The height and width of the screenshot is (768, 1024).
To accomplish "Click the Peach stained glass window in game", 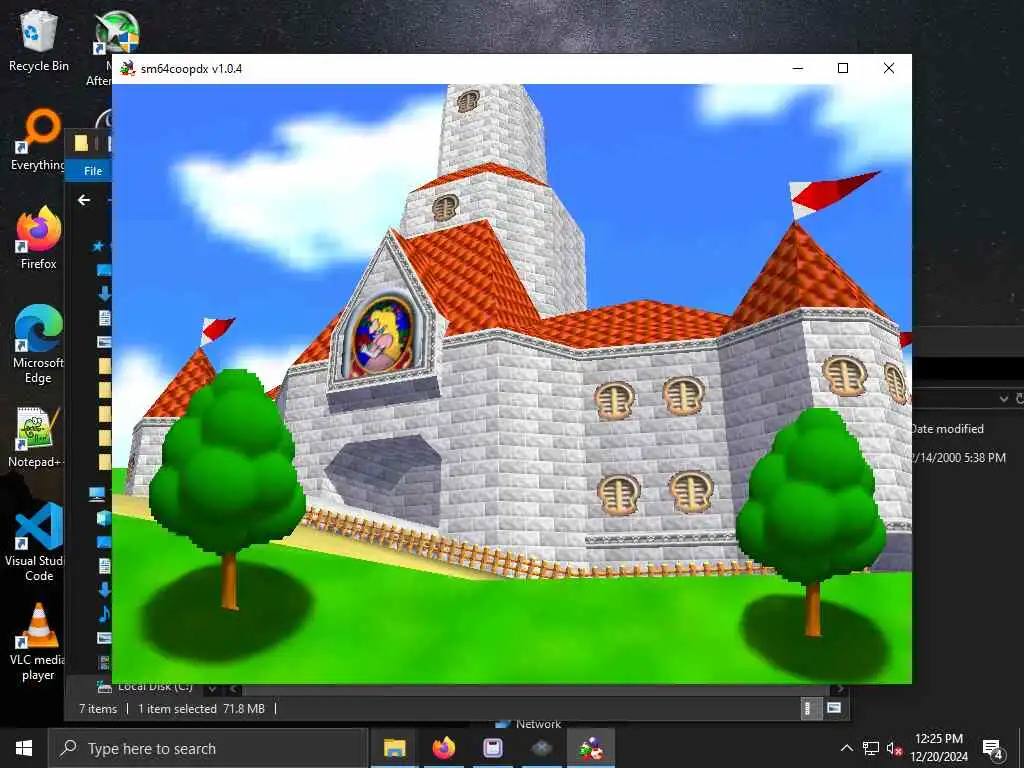I will click(x=383, y=338).
